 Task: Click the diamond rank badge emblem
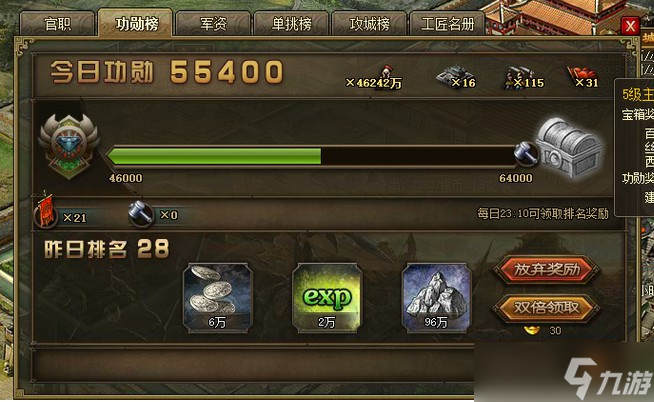coord(69,146)
